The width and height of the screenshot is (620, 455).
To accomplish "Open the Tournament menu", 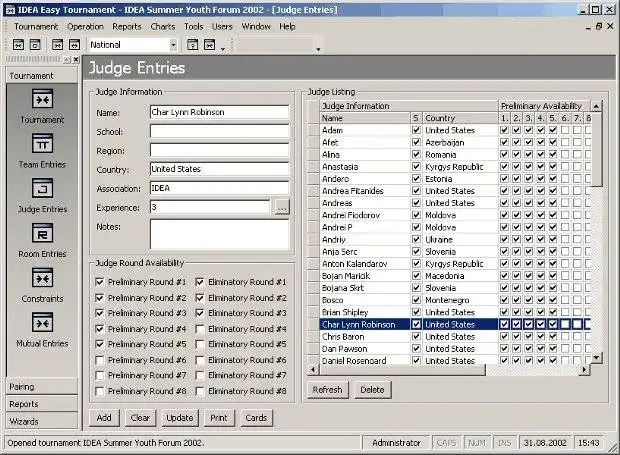I will click(x=36, y=26).
